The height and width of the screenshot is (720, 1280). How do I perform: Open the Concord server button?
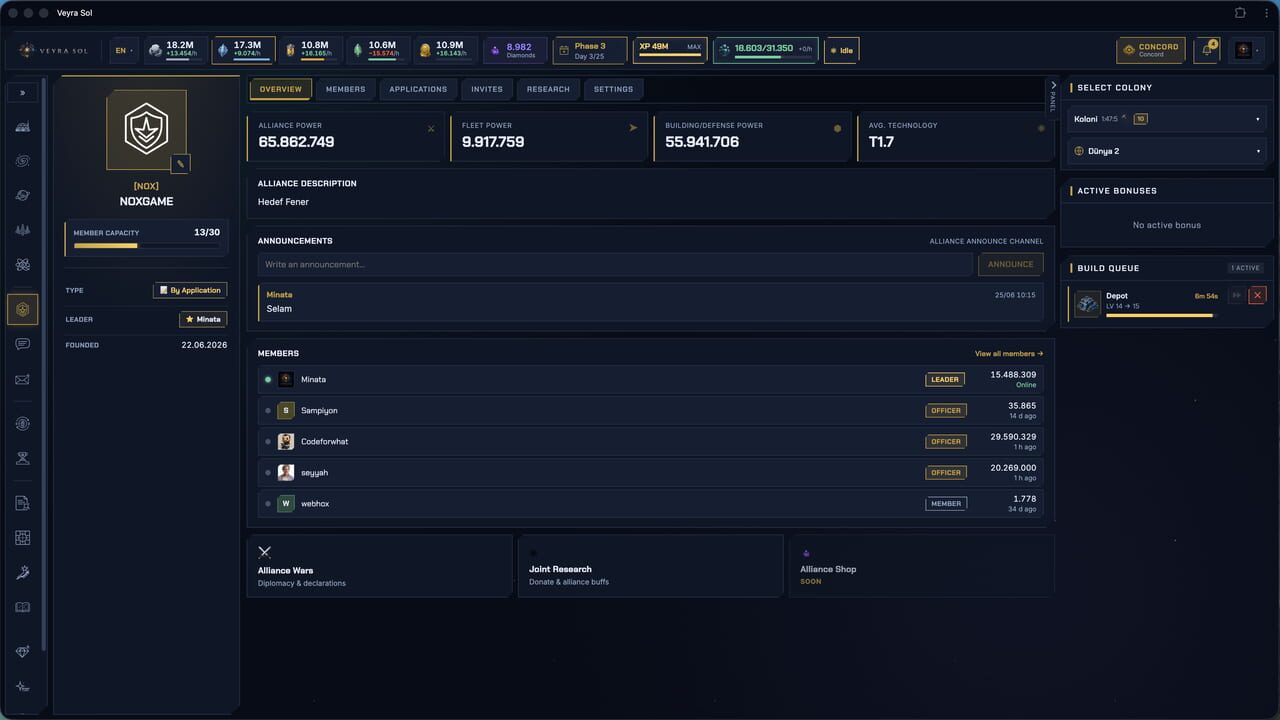[x=1151, y=50]
